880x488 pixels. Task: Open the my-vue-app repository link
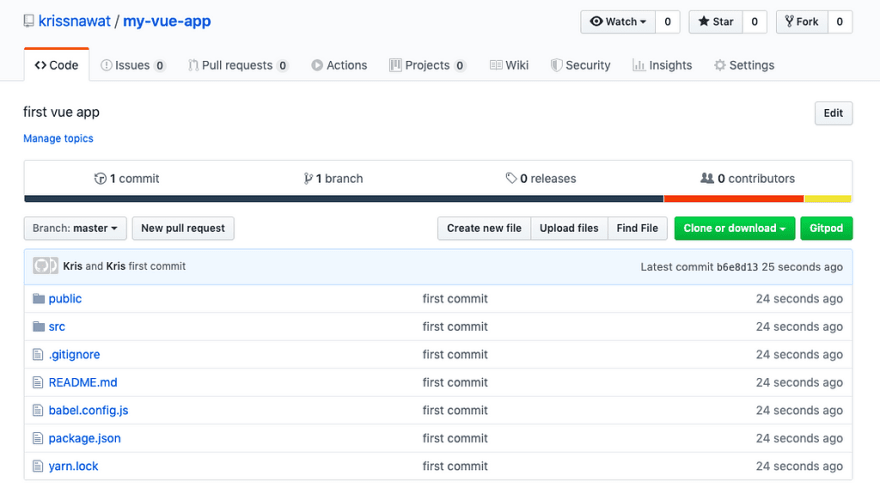coord(167,21)
